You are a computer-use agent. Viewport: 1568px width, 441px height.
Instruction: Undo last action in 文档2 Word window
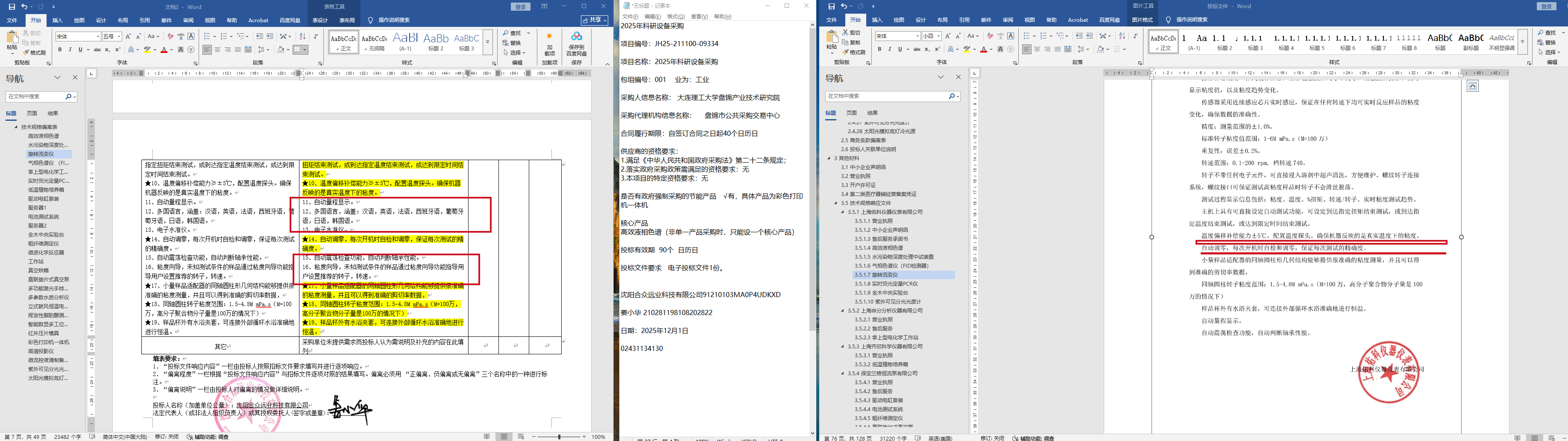click(24, 7)
